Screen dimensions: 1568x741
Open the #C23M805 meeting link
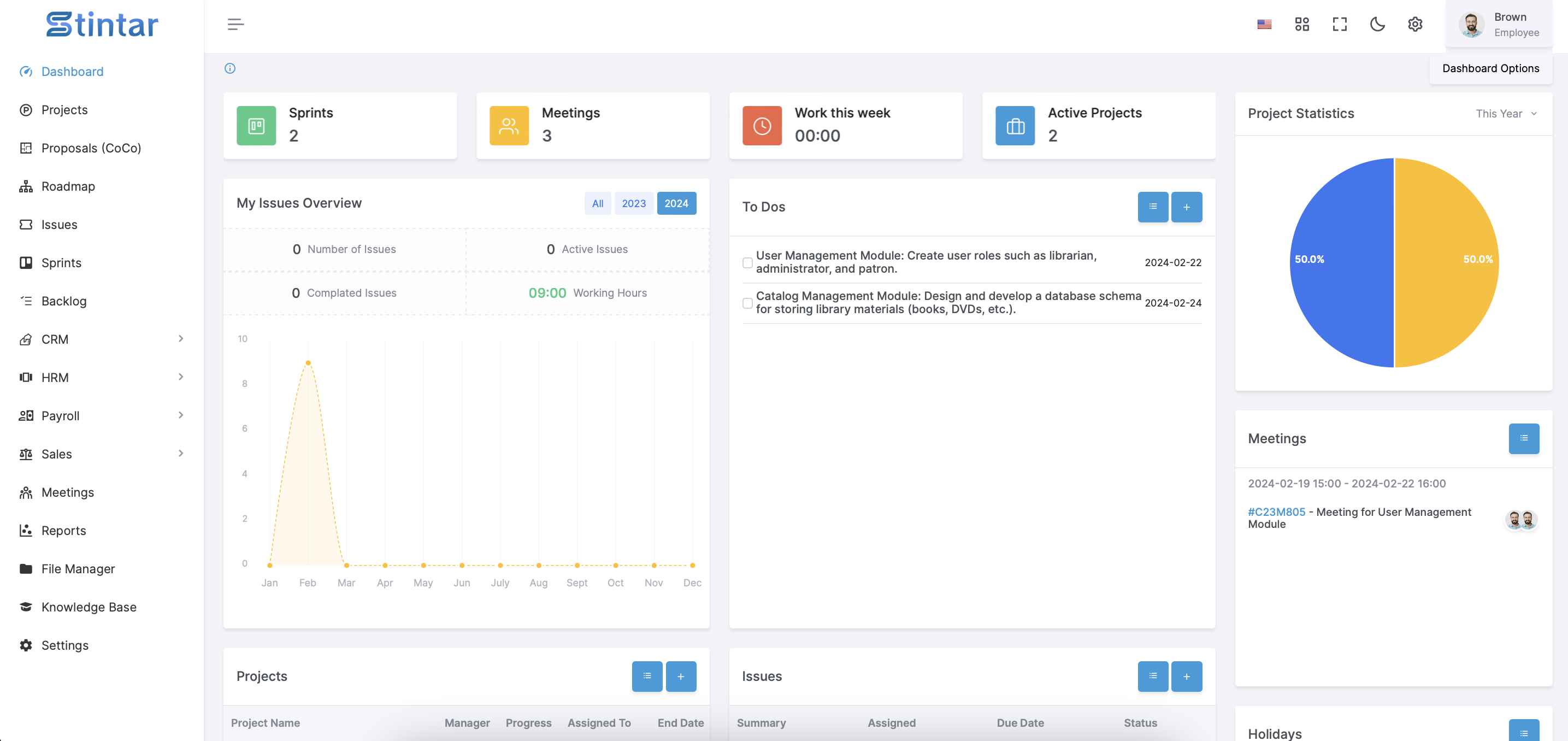tap(1276, 511)
